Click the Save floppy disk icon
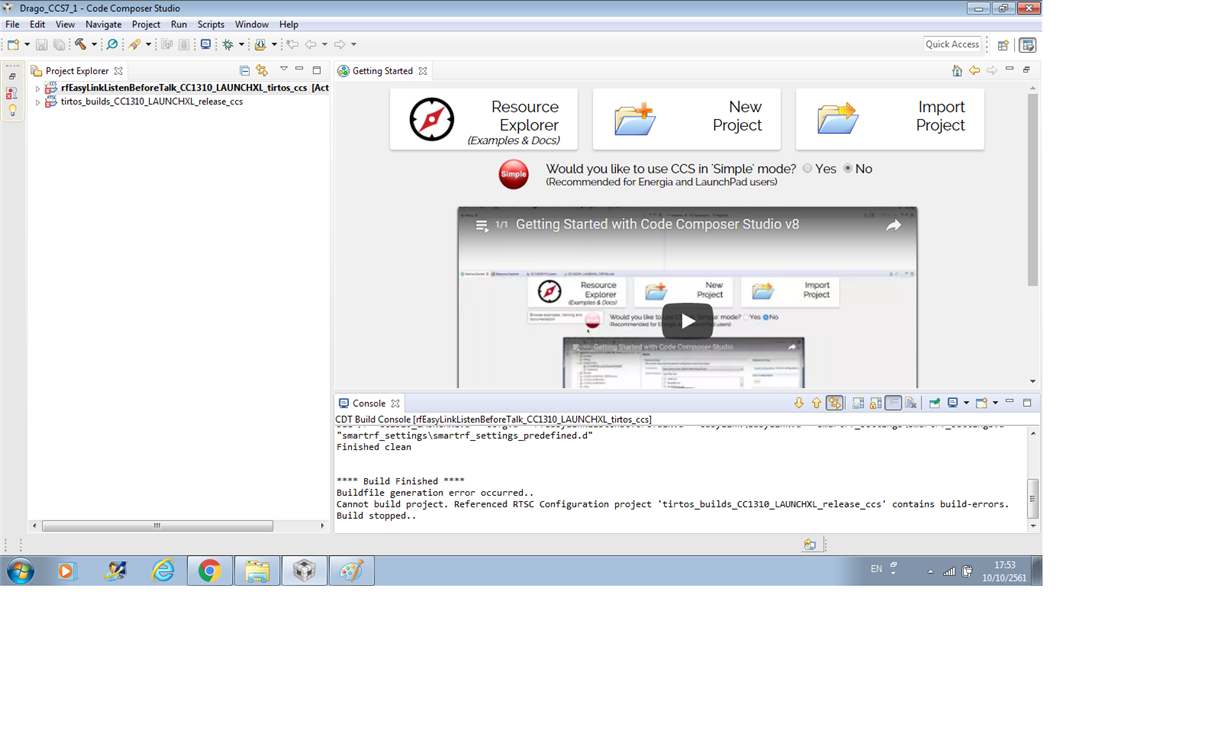Image resolution: width=1230 pixels, height=729 pixels. pyautogui.click(x=41, y=44)
